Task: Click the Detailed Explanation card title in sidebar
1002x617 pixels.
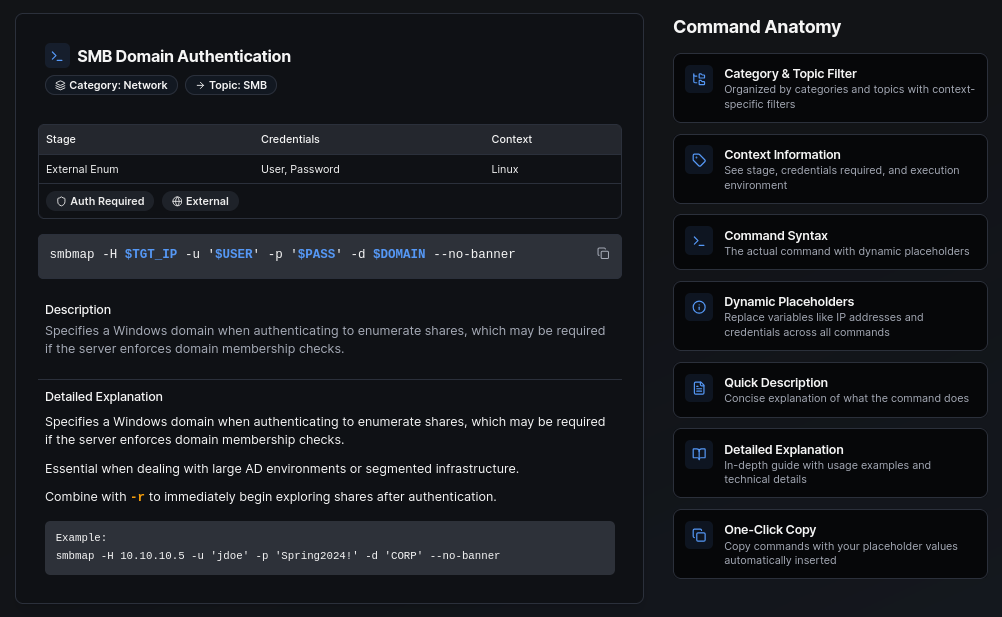Action: point(783,450)
